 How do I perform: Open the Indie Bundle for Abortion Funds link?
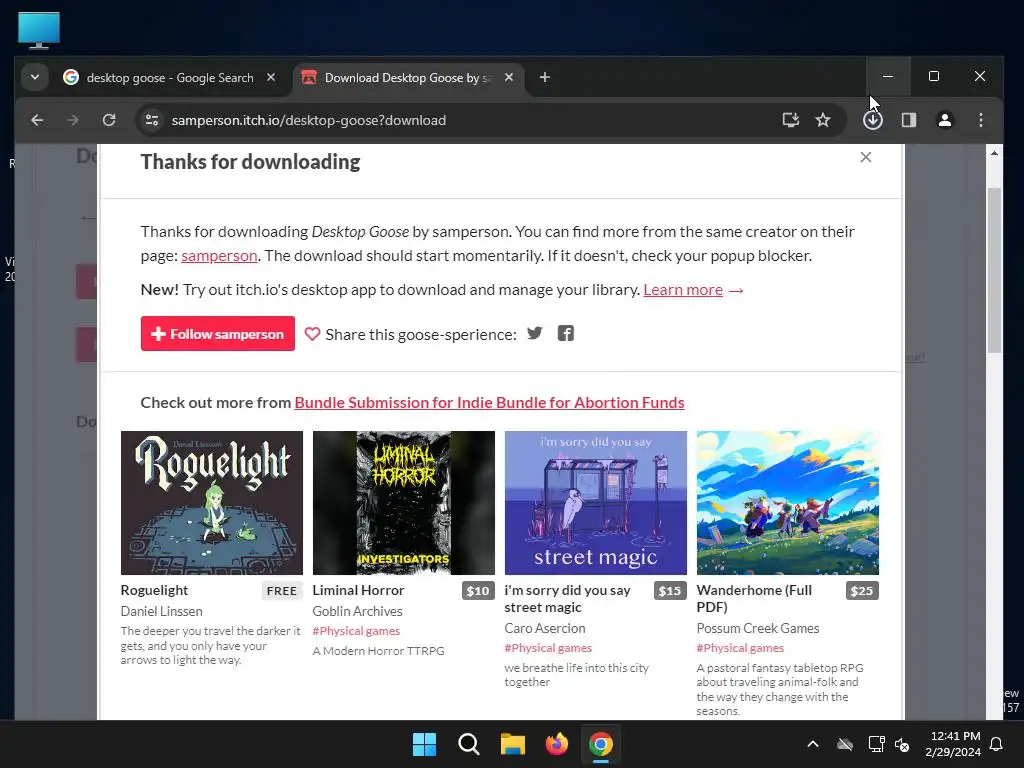point(489,402)
